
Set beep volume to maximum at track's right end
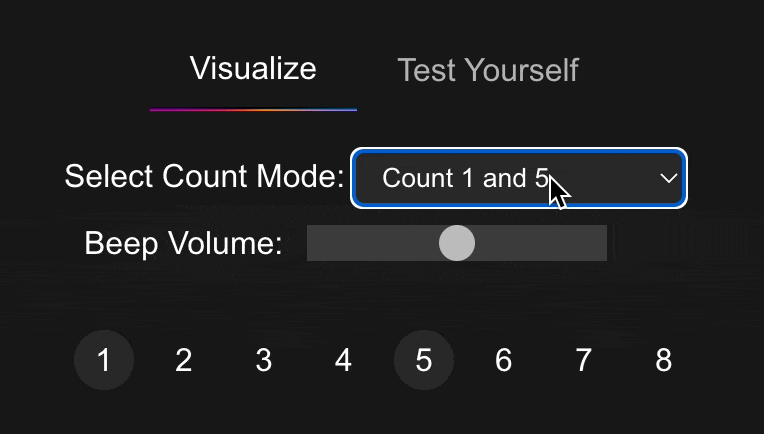pyautogui.click(x=602, y=243)
